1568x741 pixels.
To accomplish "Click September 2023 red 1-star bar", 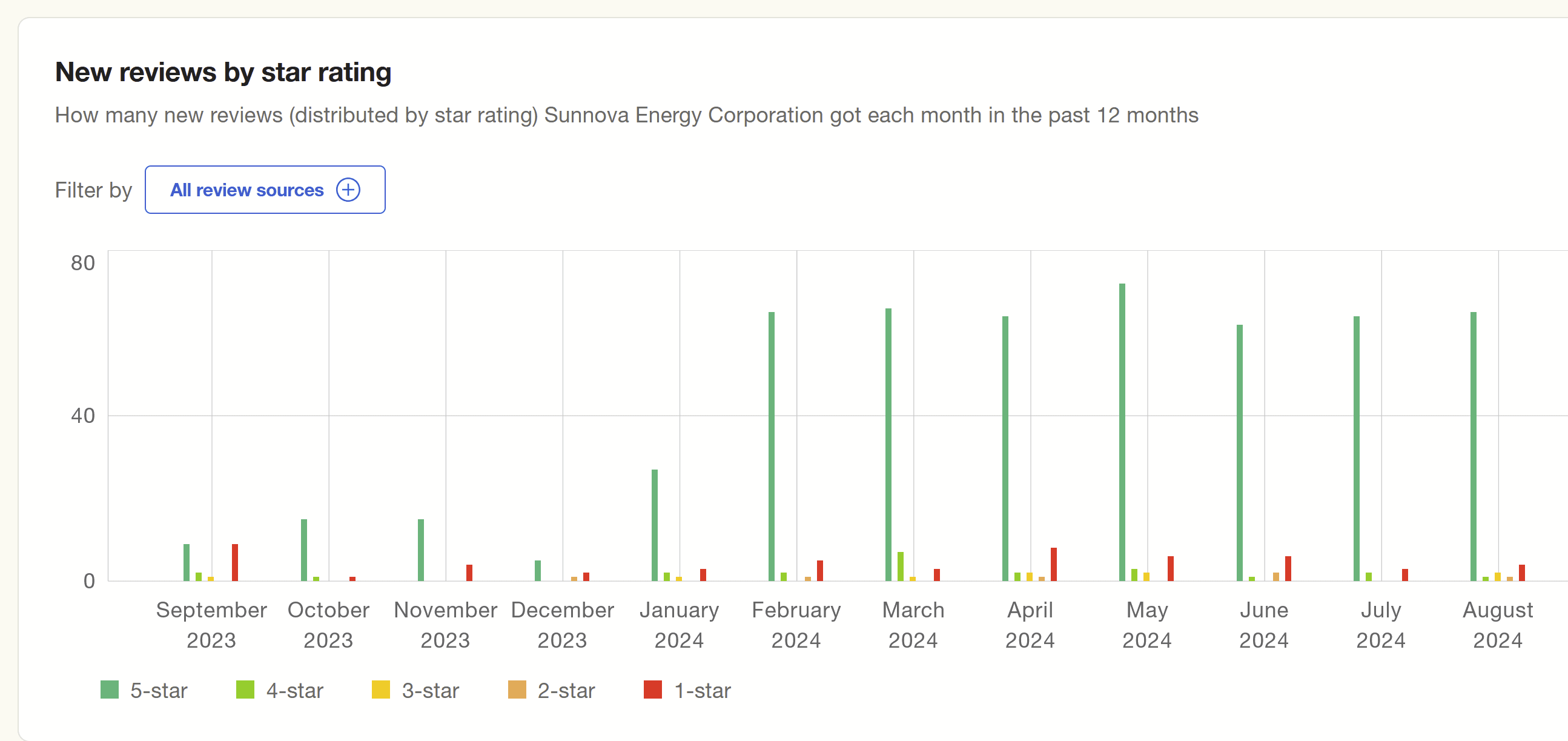I will pyautogui.click(x=235, y=562).
